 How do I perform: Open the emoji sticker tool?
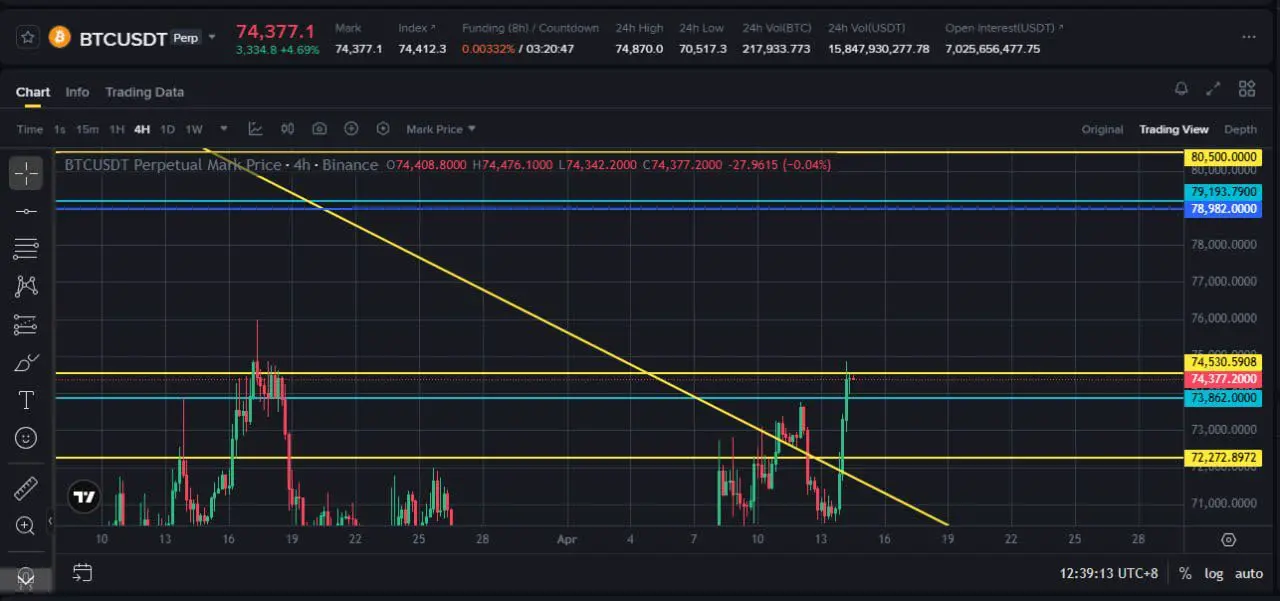tap(26, 438)
